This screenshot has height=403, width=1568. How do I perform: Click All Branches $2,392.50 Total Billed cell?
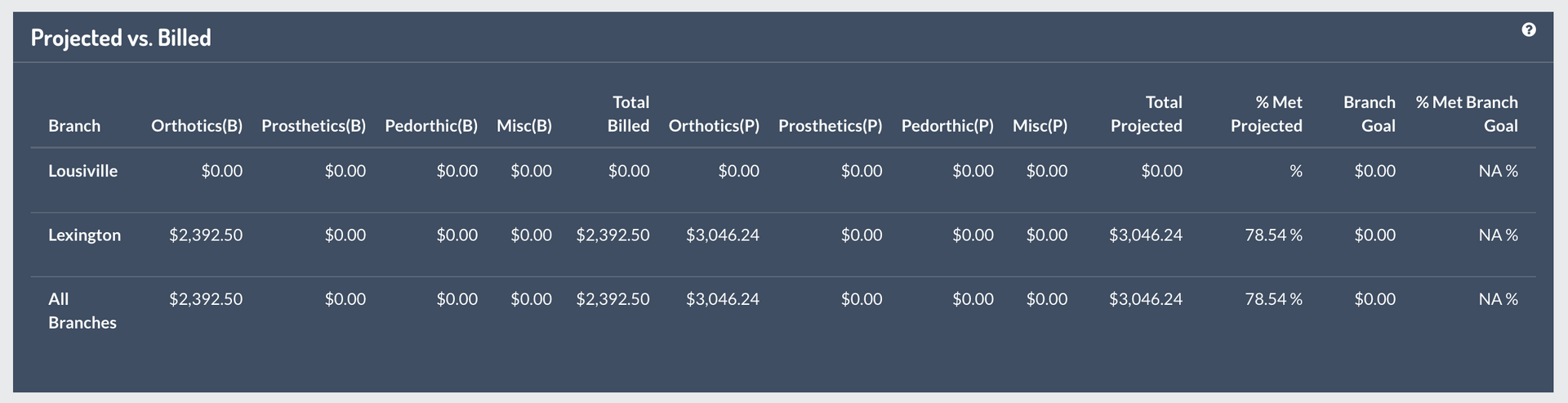(613, 299)
